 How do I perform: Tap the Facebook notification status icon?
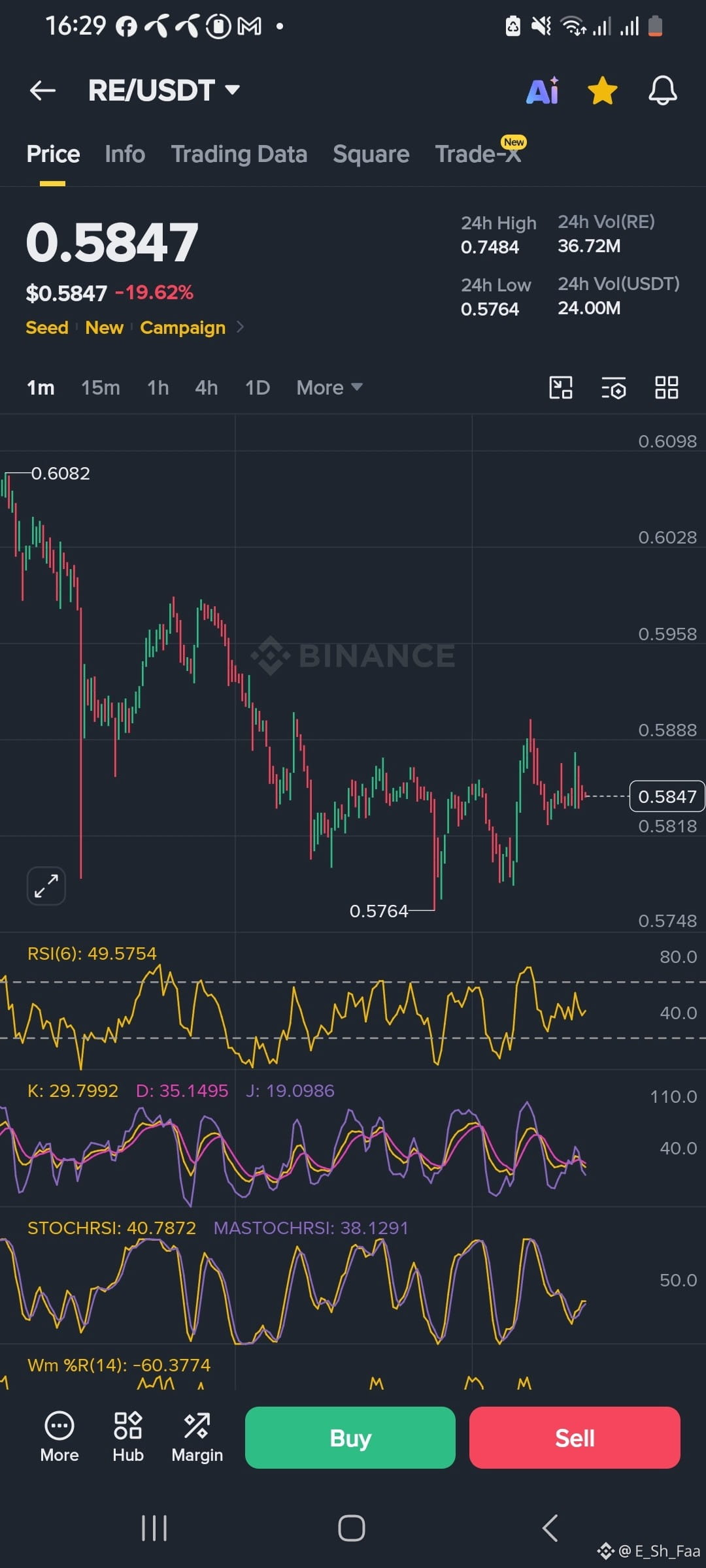pos(126,26)
